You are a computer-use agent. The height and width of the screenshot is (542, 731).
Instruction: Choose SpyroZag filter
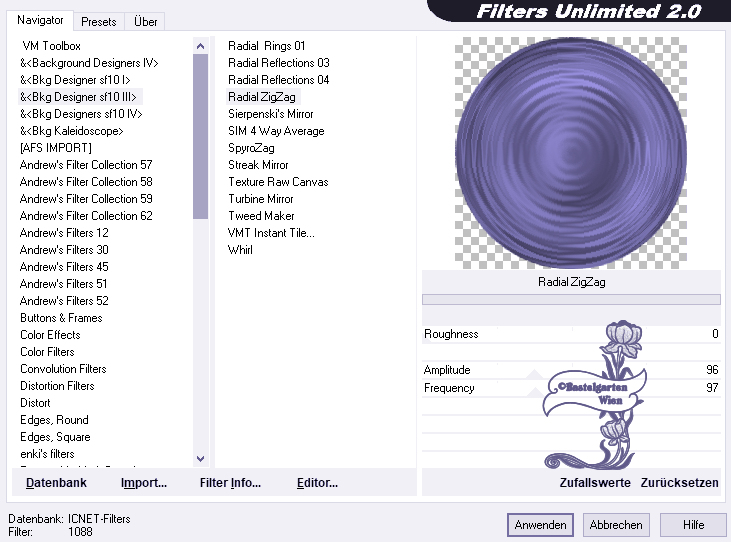(251, 148)
